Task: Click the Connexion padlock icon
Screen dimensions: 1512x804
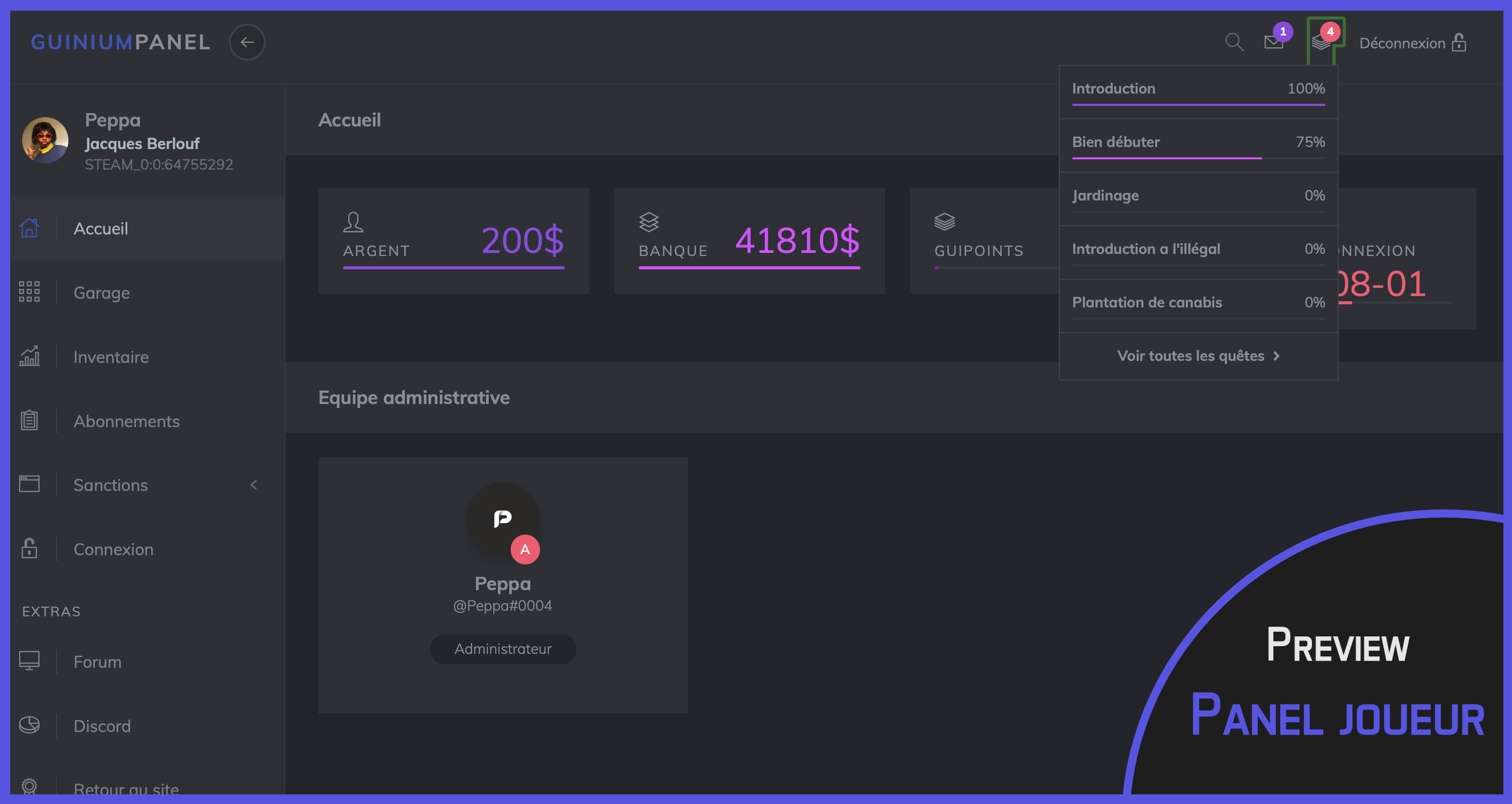Action: [29, 549]
